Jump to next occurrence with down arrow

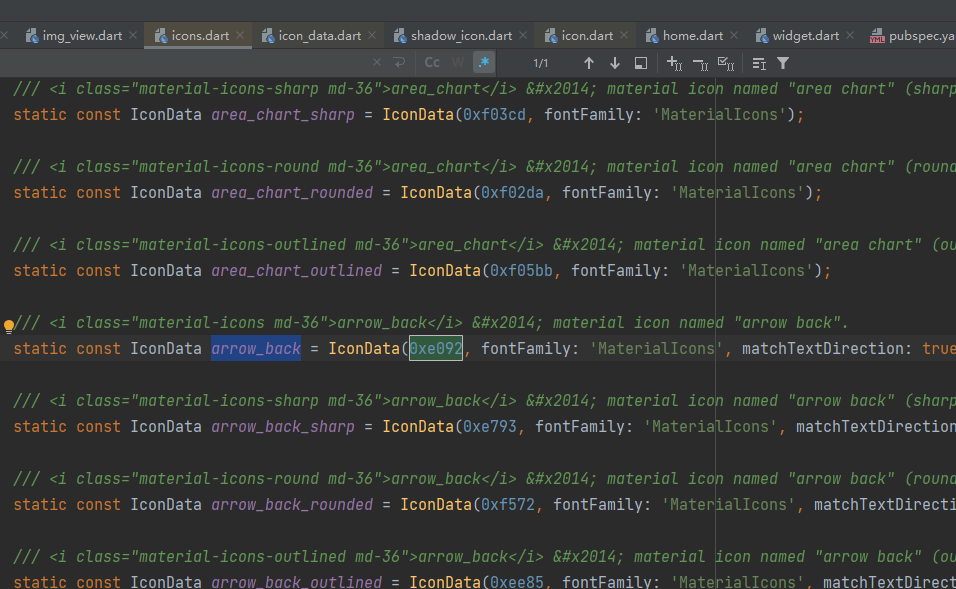(x=614, y=62)
